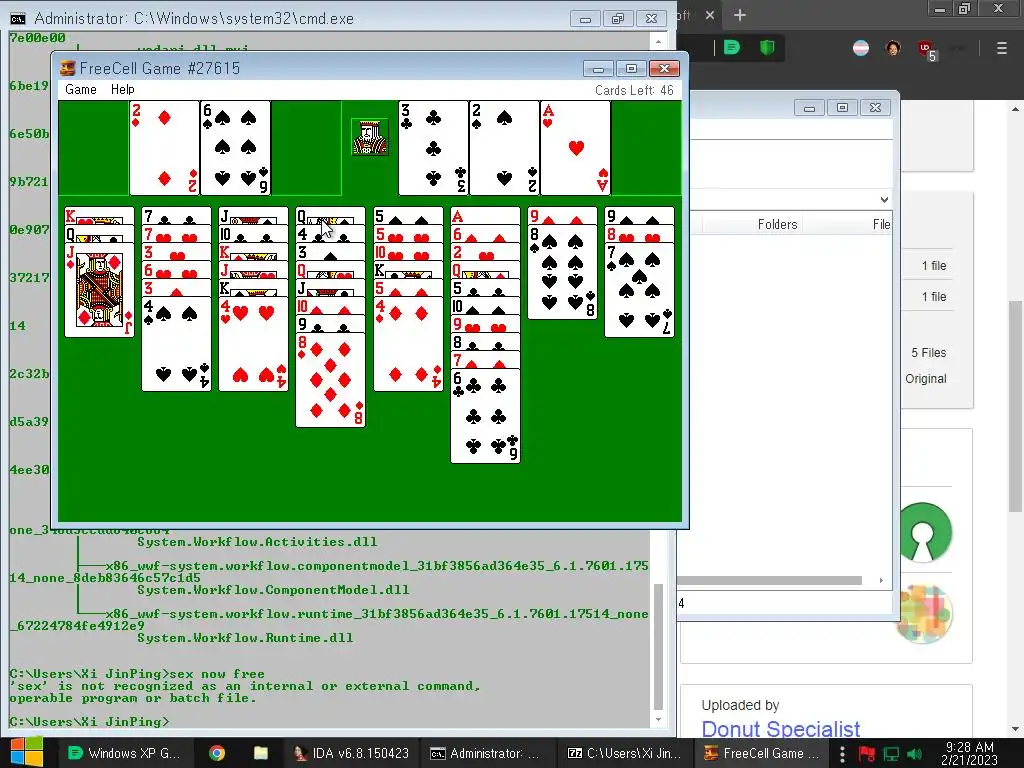Select the 4 of diamonds in fifth column
This screenshot has width=1024, height=768.
click(x=408, y=344)
